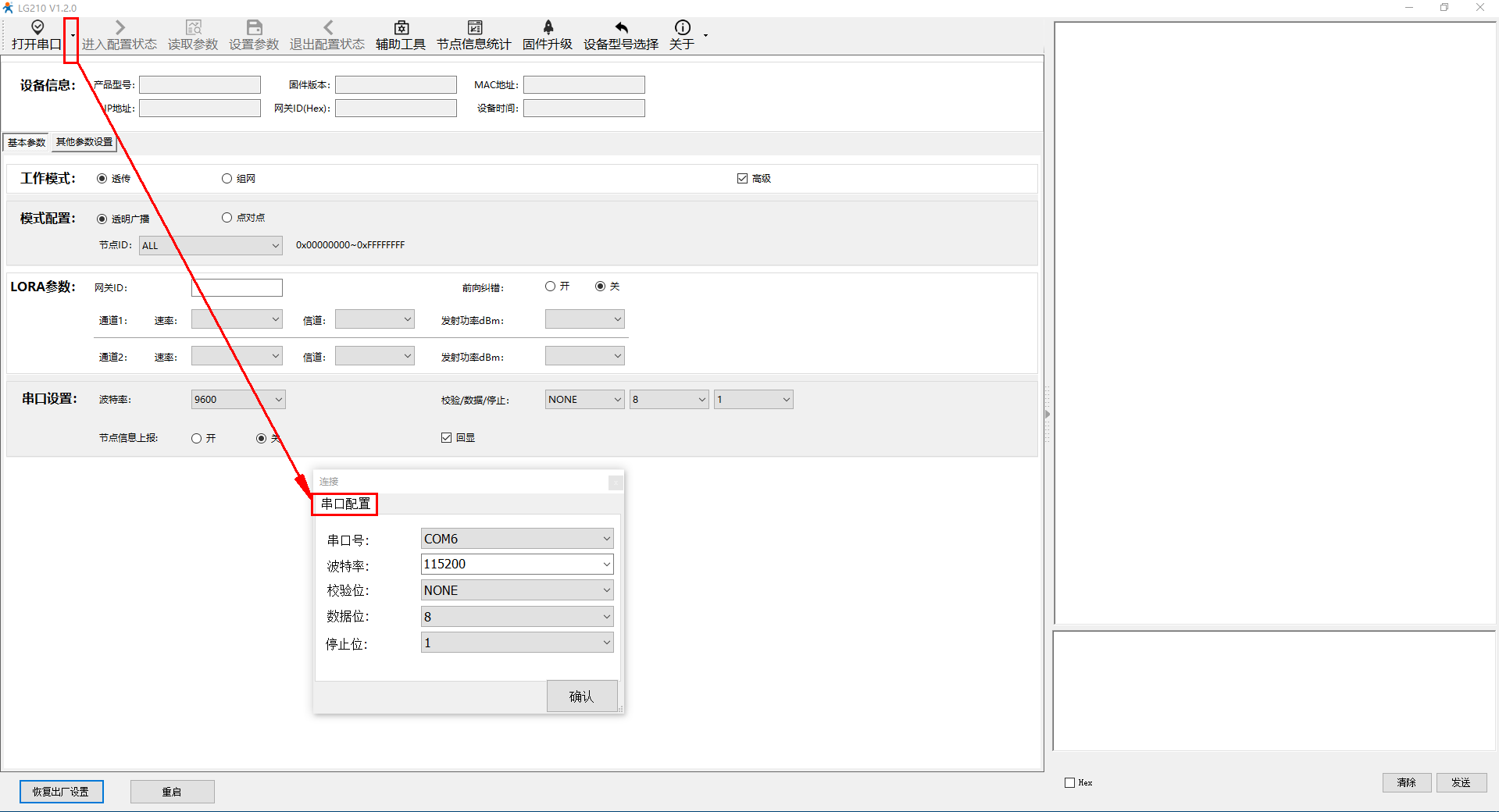The width and height of the screenshot is (1499, 812).
Task: Switch to the 基本参数 tab
Action: click(27, 142)
